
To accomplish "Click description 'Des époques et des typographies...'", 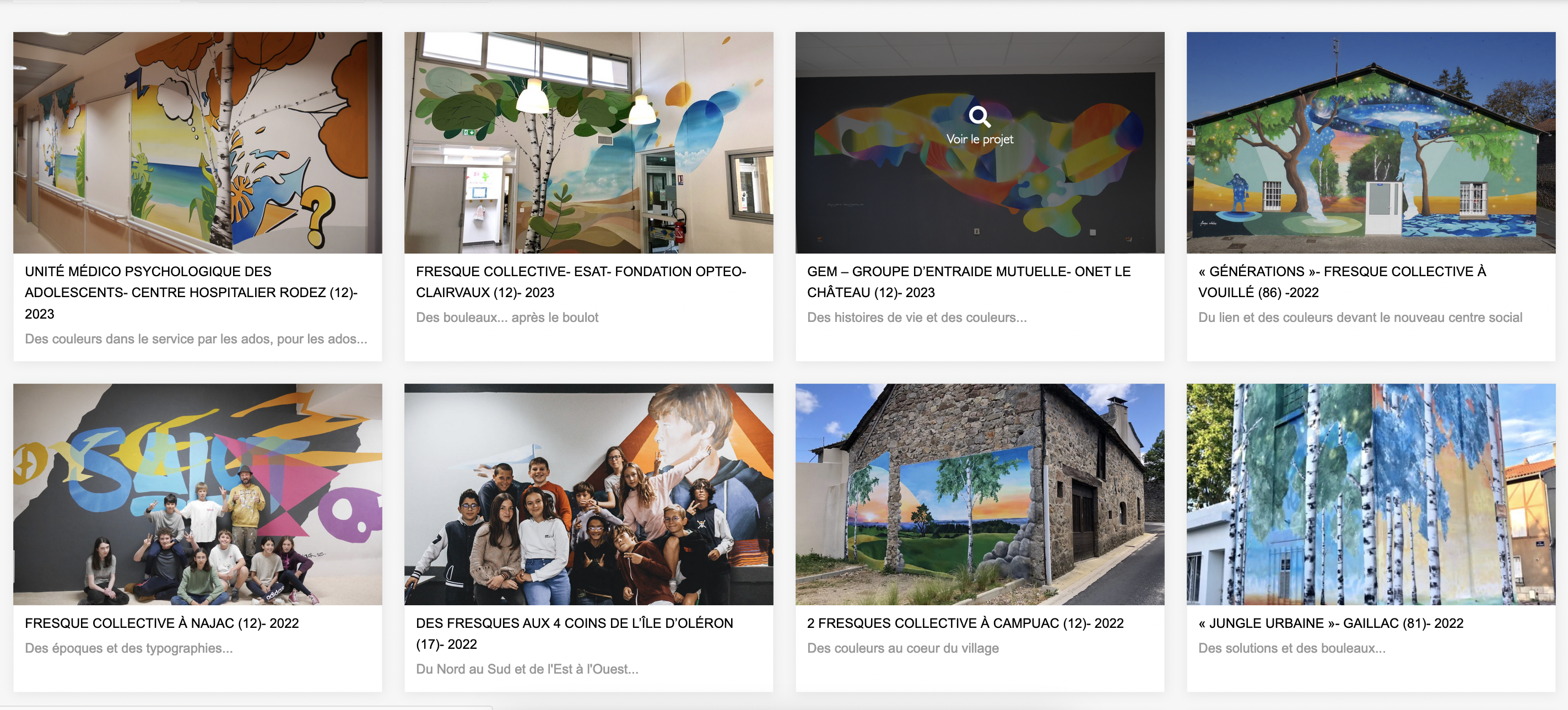I will click(129, 648).
